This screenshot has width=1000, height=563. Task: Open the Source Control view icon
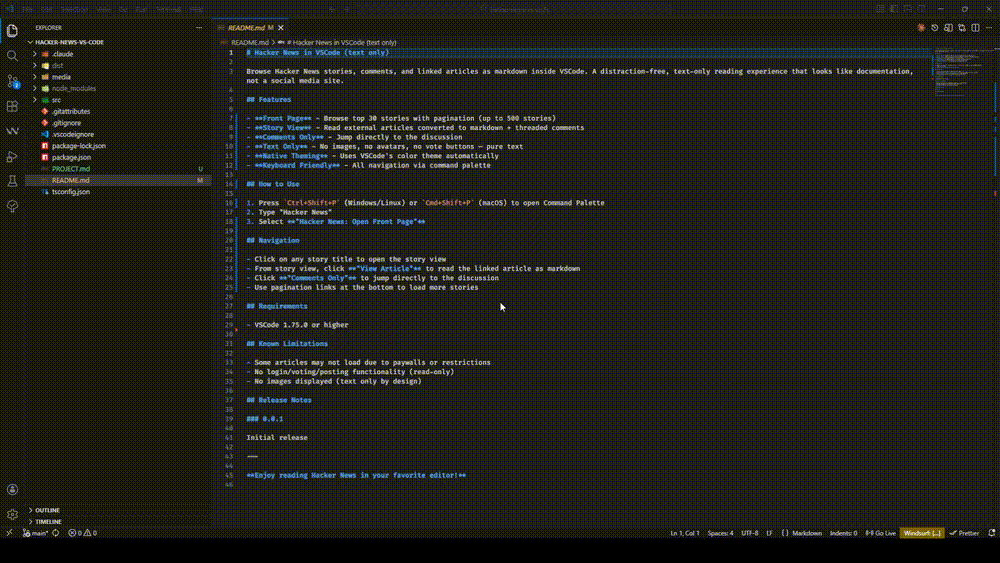coord(12,81)
